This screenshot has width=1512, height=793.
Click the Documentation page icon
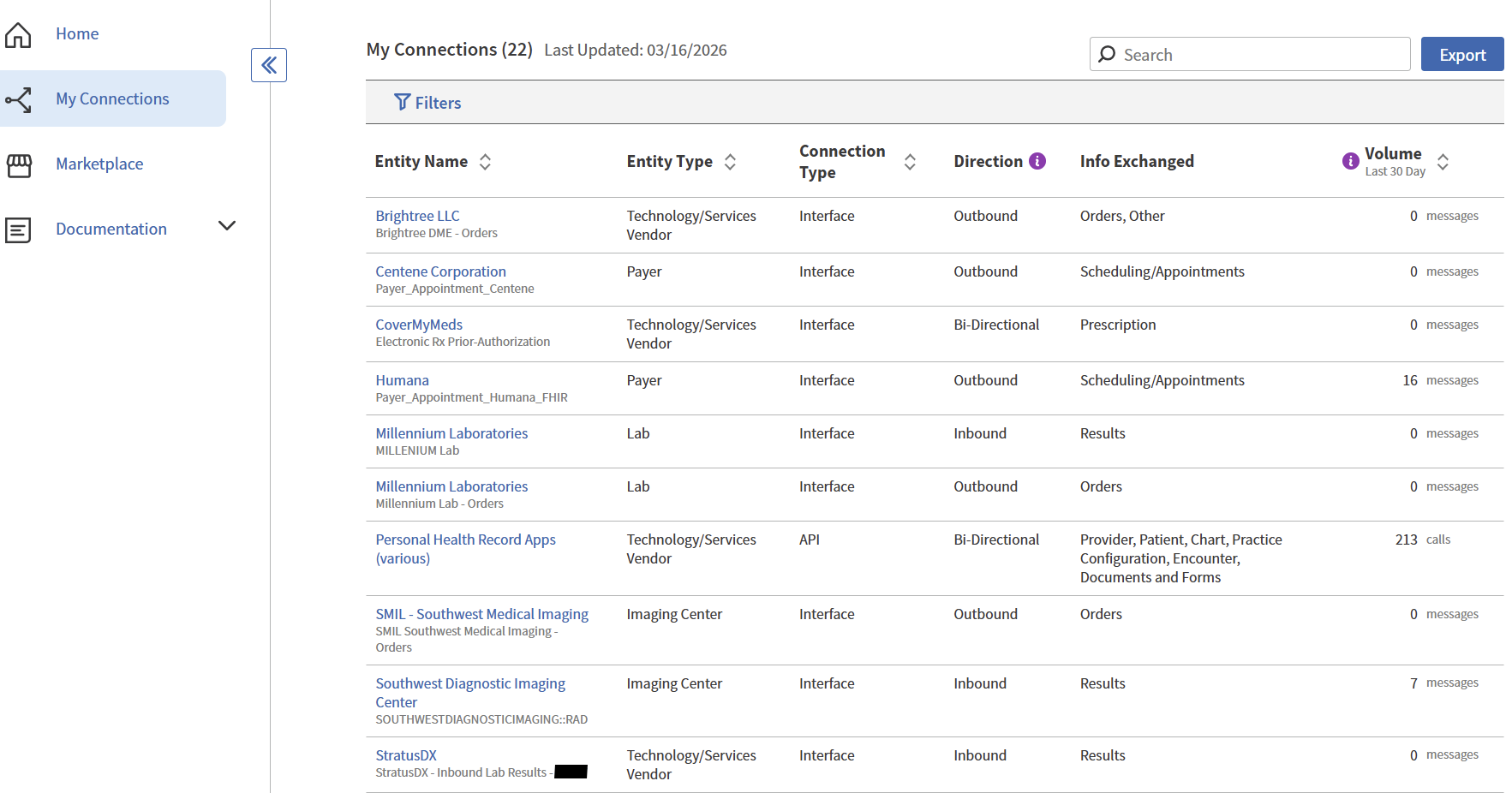coord(18,230)
